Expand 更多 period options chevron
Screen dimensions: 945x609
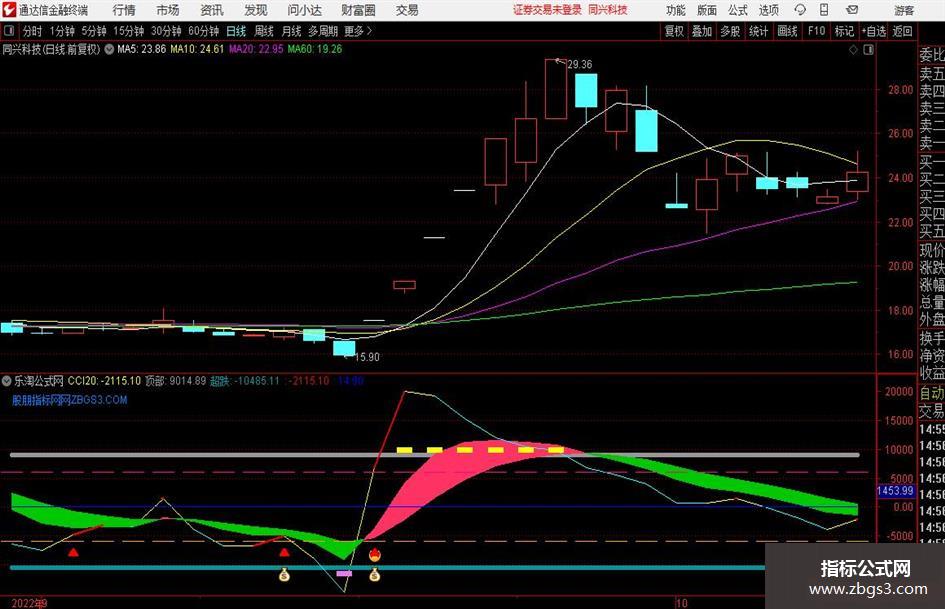click(x=369, y=31)
